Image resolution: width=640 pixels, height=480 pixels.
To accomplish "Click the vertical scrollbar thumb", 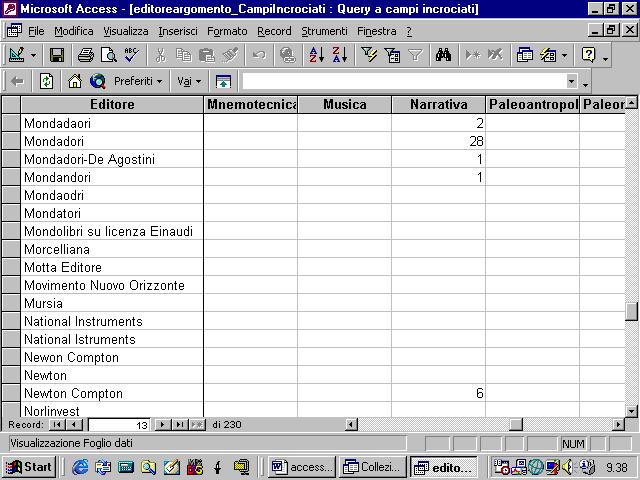I will coord(631,311).
